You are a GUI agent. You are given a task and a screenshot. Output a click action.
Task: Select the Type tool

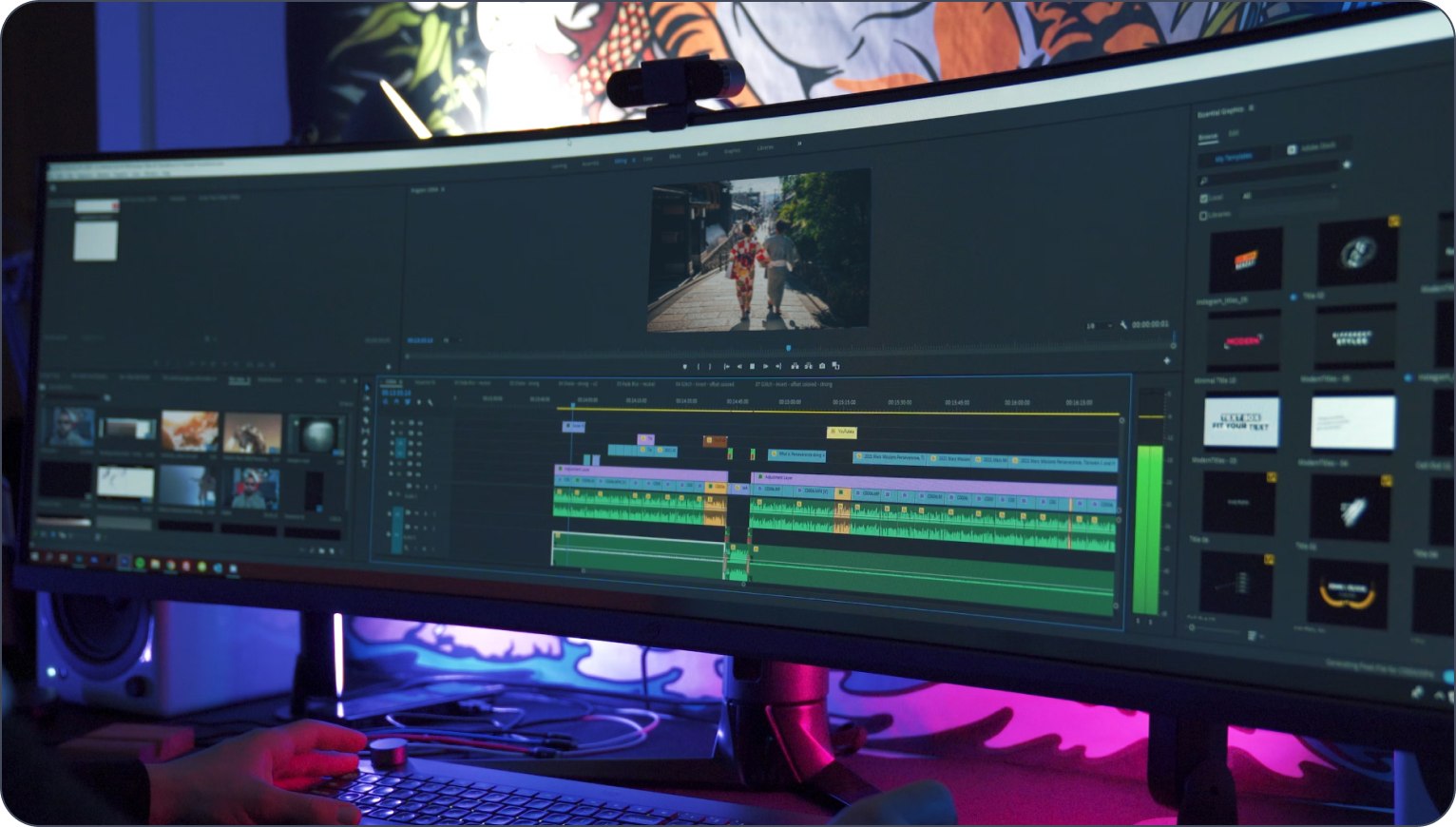click(x=364, y=464)
